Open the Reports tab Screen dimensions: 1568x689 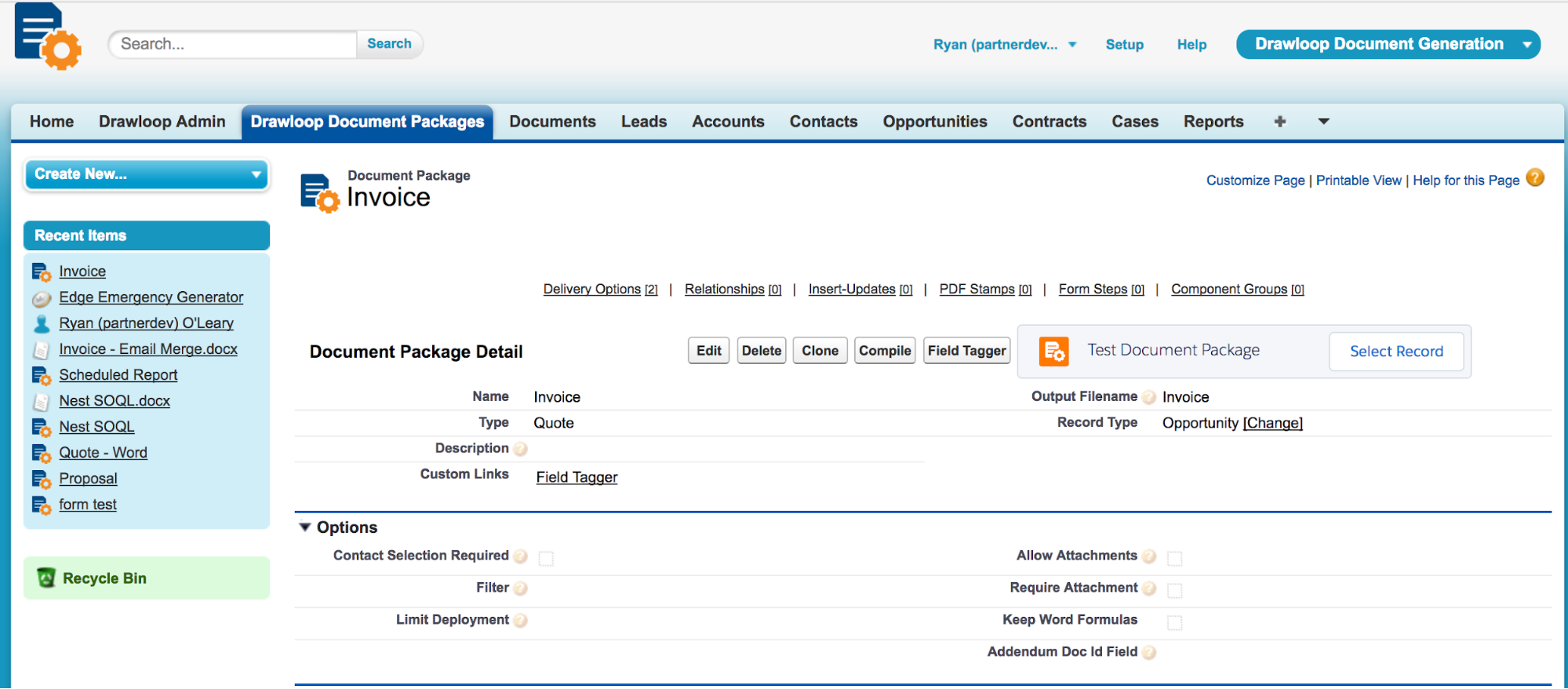click(x=1213, y=122)
